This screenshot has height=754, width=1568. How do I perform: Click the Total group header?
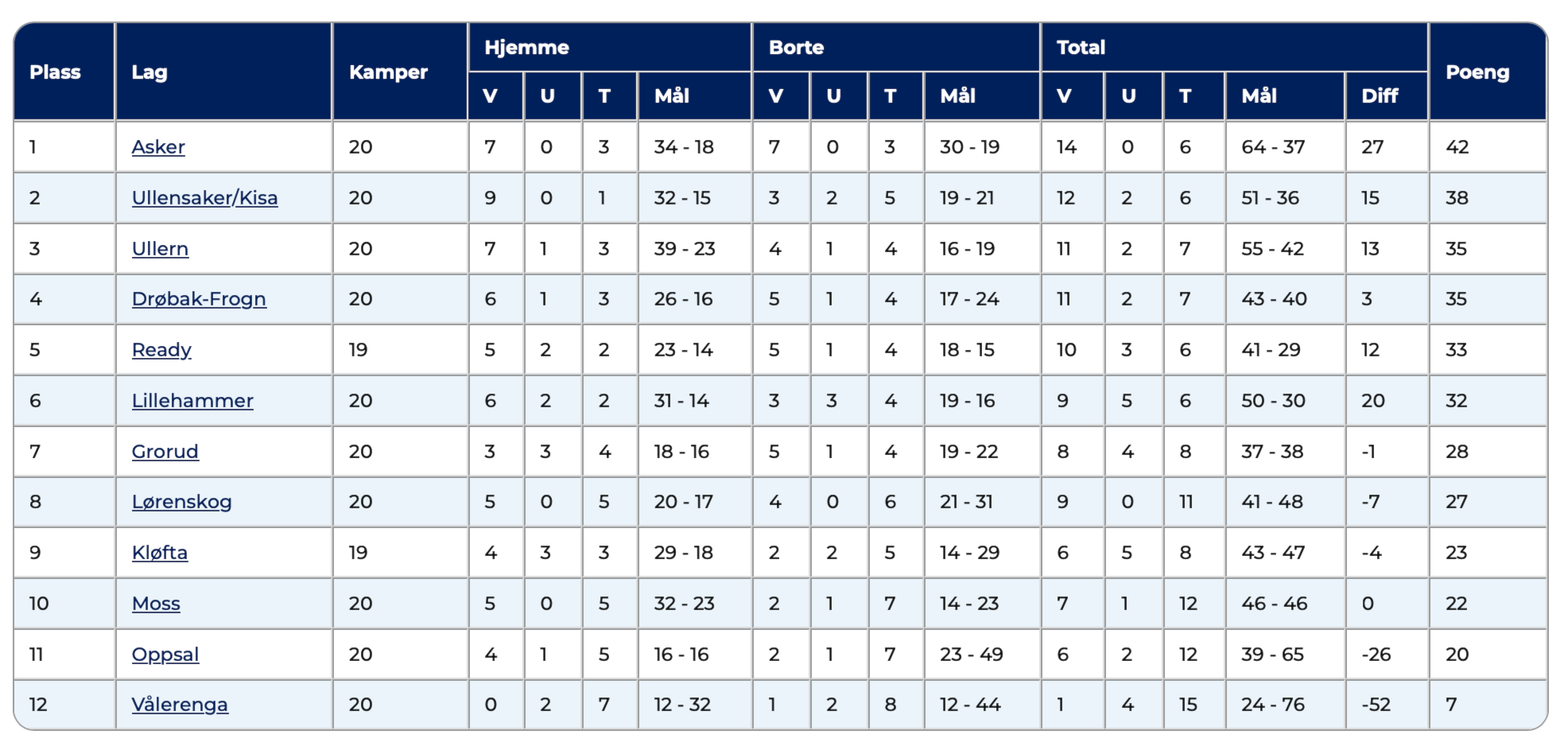click(x=1081, y=48)
